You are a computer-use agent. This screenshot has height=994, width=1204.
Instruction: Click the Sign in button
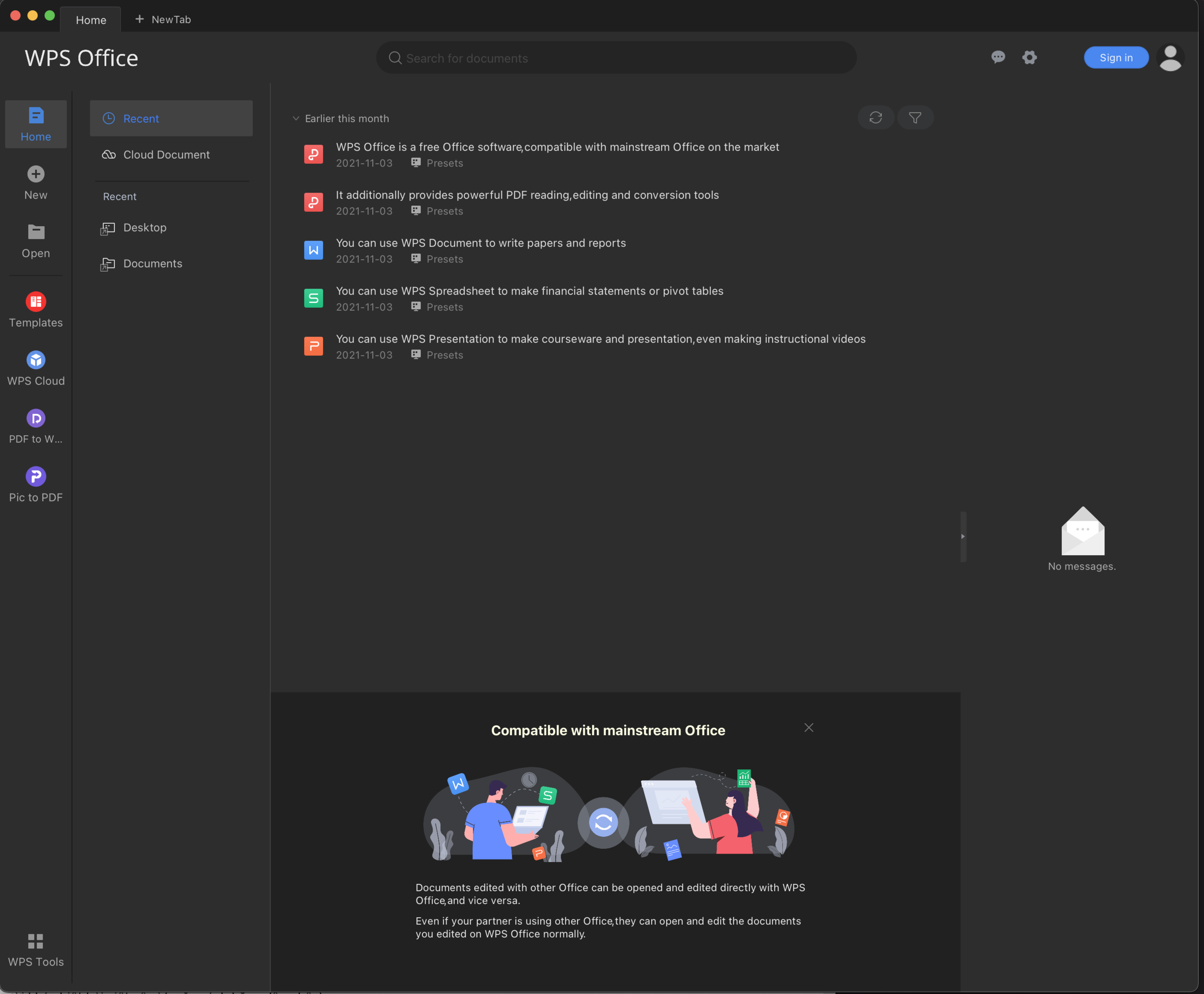(1116, 57)
